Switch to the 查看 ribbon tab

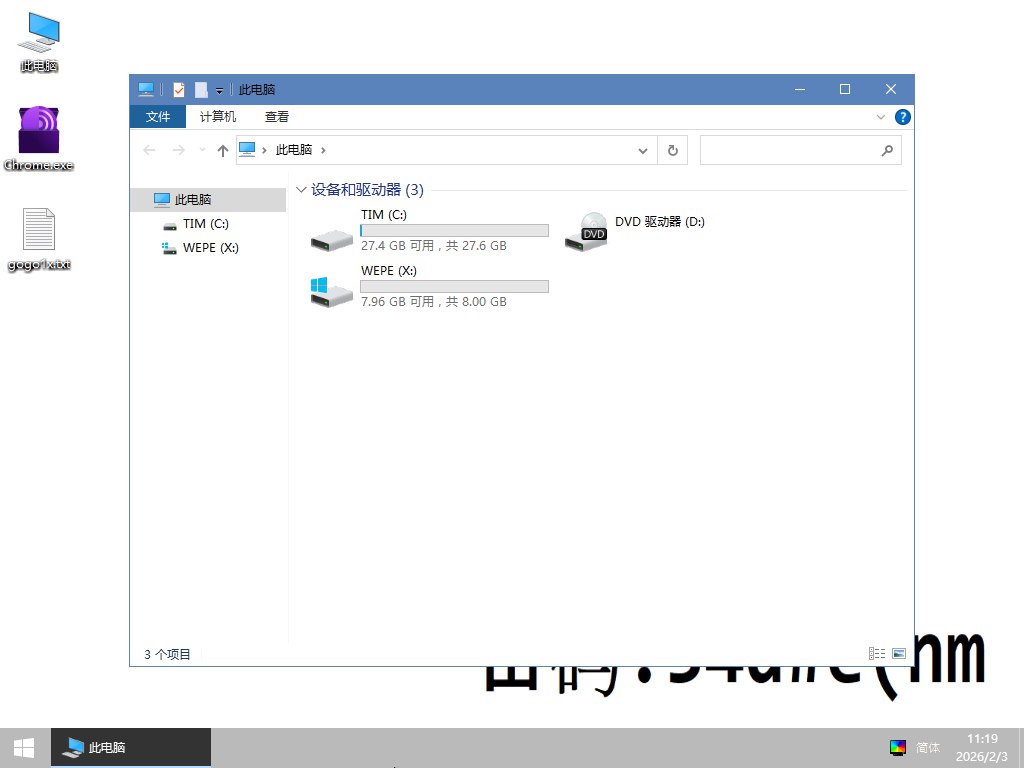(x=277, y=117)
